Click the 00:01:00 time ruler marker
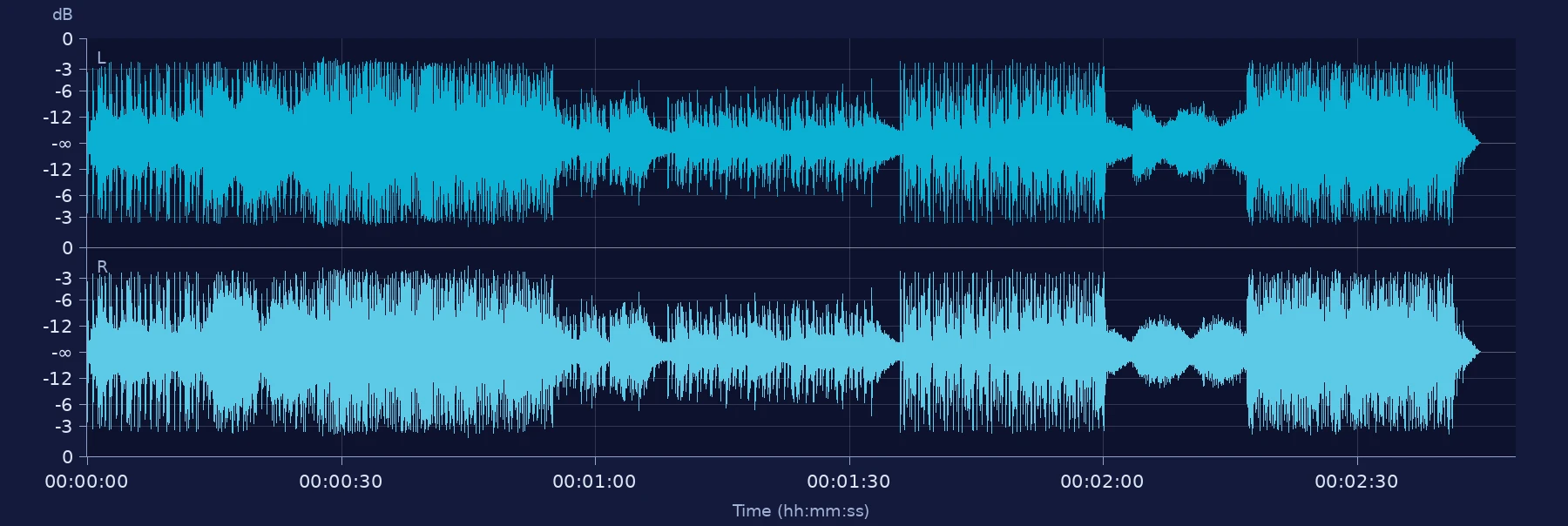The height and width of the screenshot is (526, 1568). click(594, 482)
